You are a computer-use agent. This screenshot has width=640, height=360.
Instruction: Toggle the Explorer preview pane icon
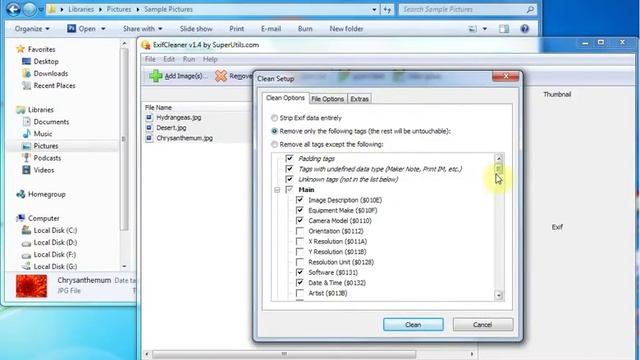pyautogui.click(x=504, y=29)
